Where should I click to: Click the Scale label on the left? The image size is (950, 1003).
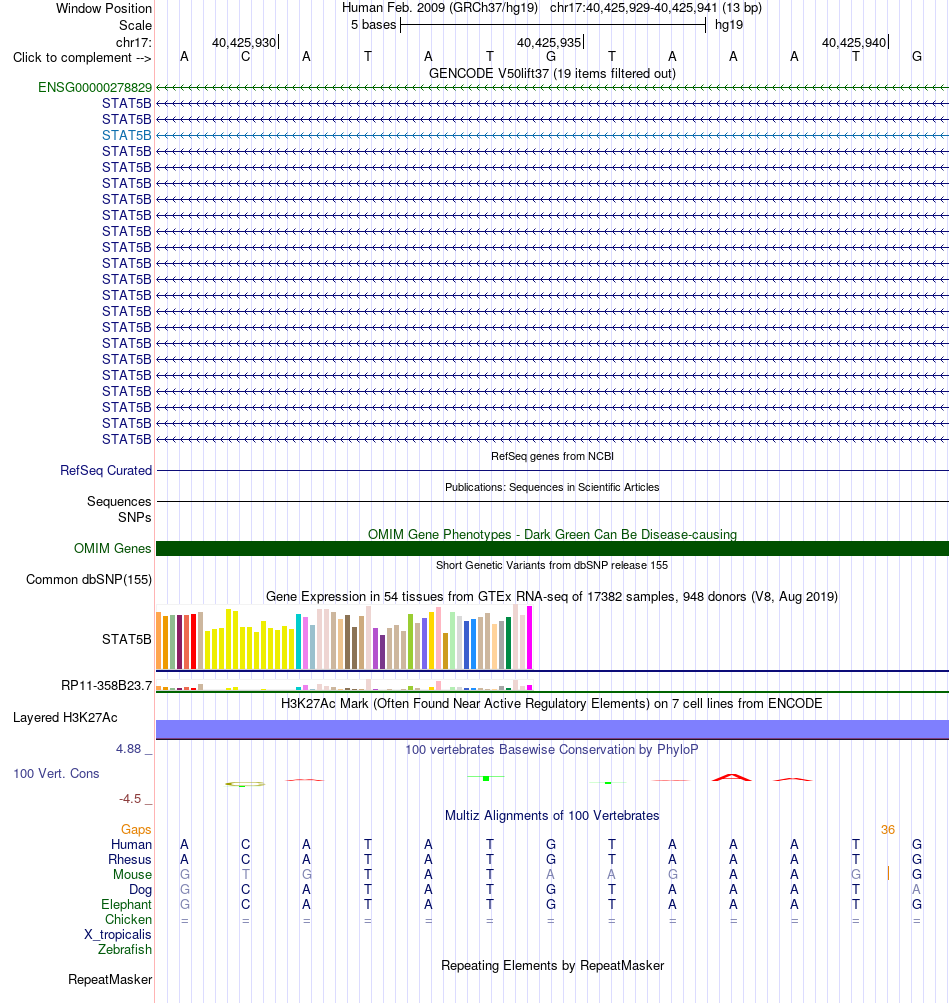pos(136,26)
